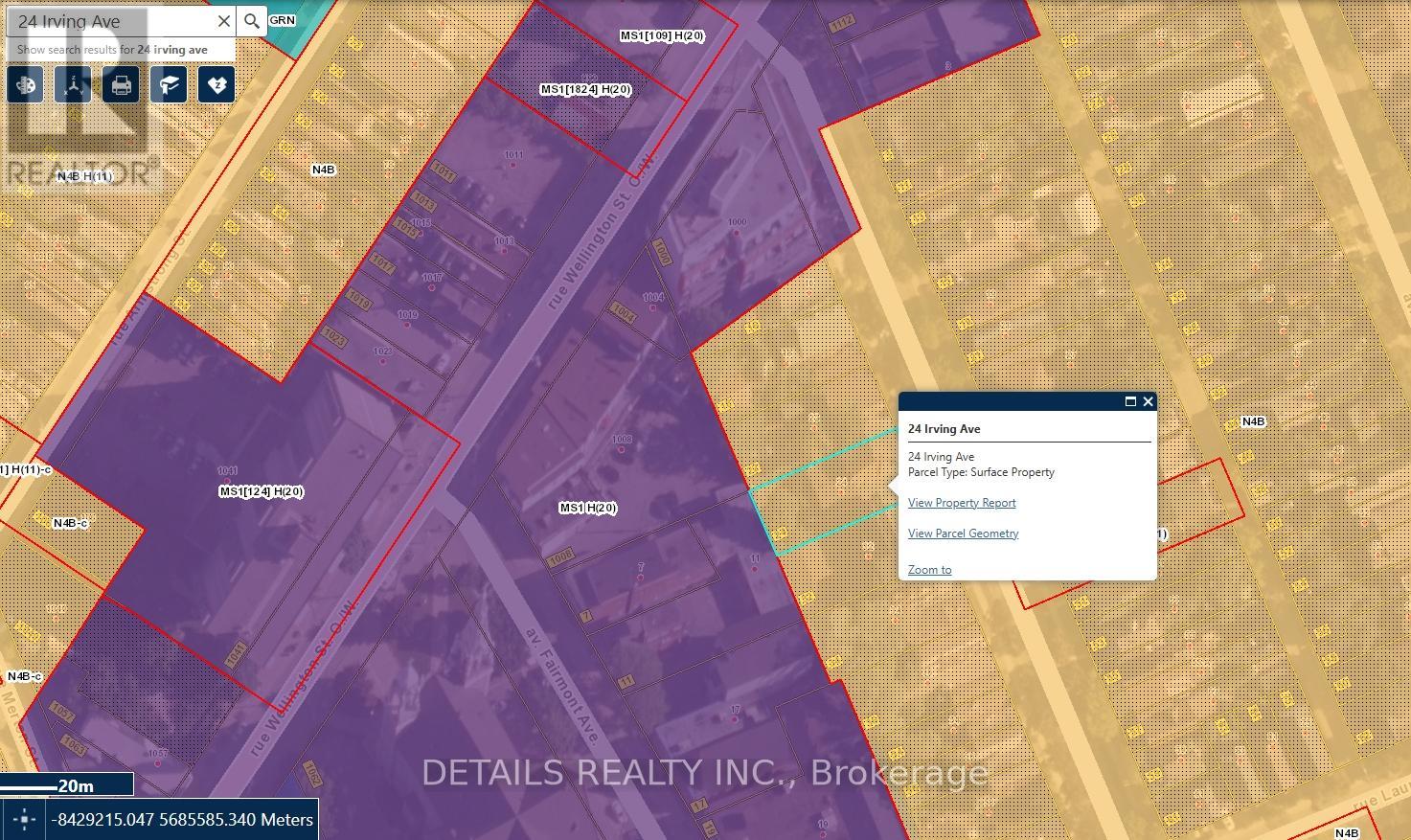The image size is (1411, 840).
Task: Open the View Property Report link
Action: (962, 503)
